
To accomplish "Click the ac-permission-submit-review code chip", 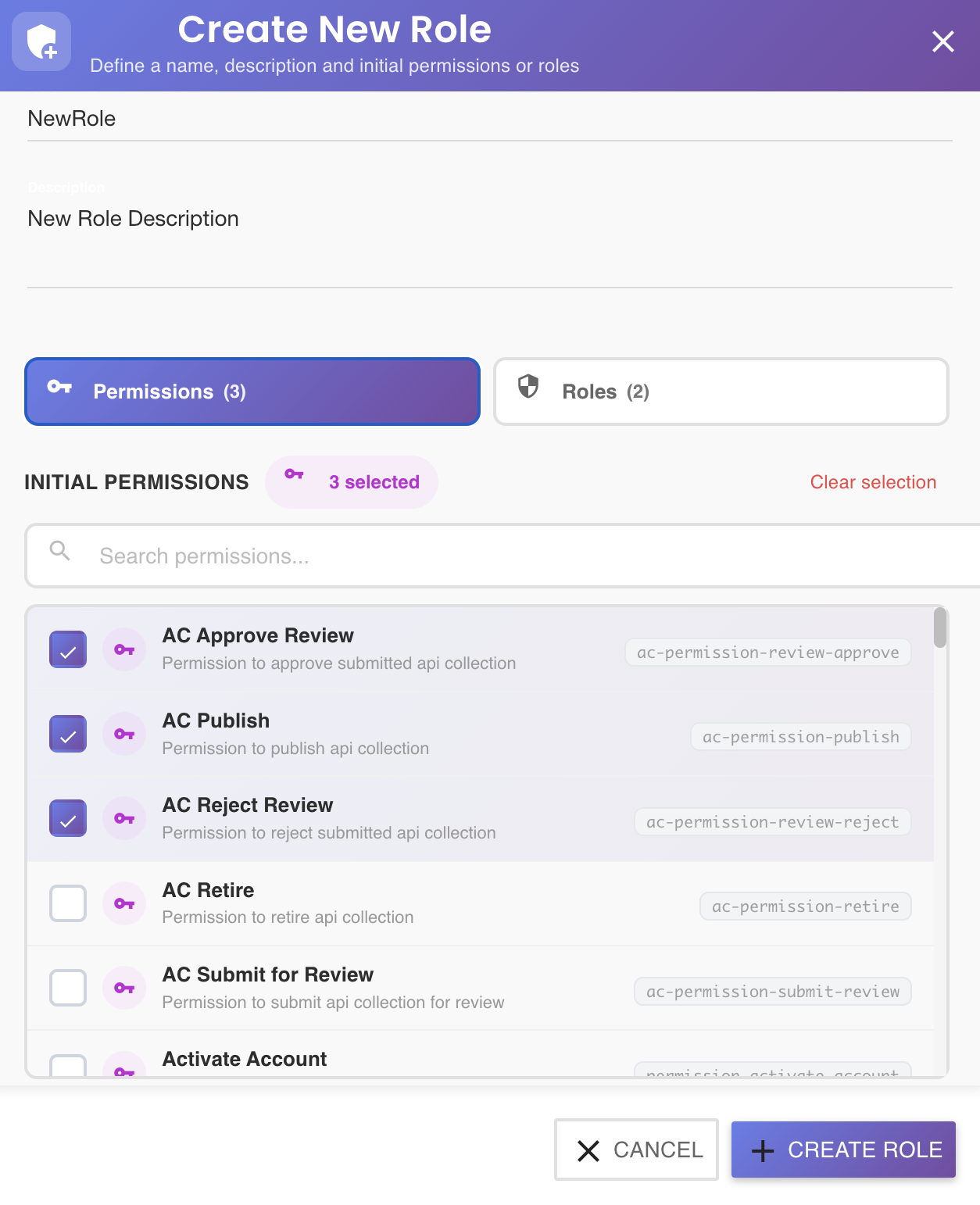I will coord(773,992).
